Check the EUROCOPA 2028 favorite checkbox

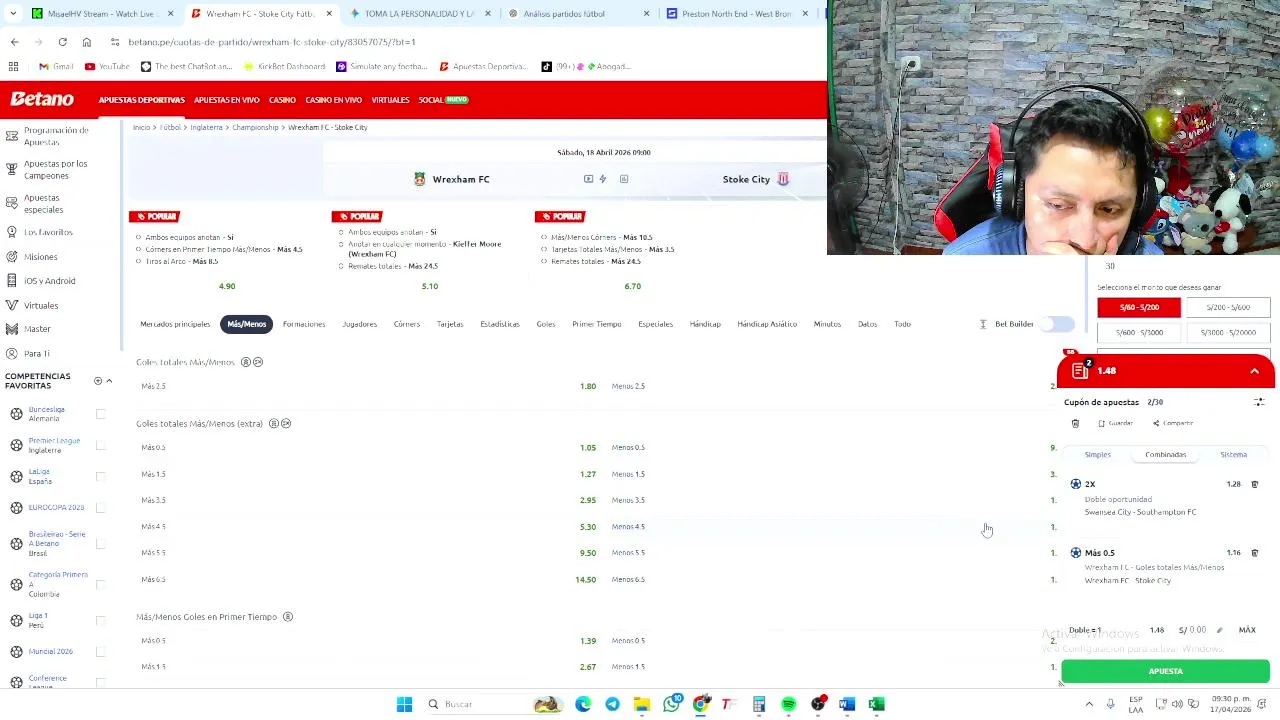click(100, 507)
